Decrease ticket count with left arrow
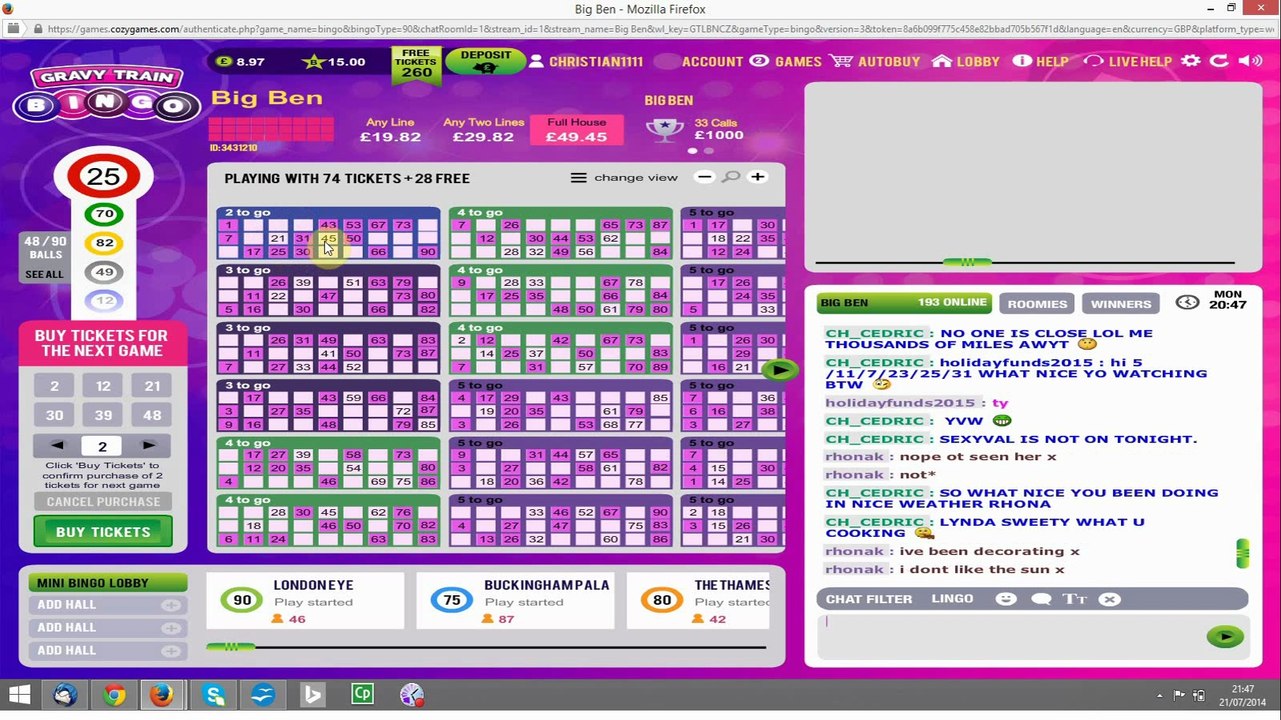1281x720 pixels. point(57,446)
